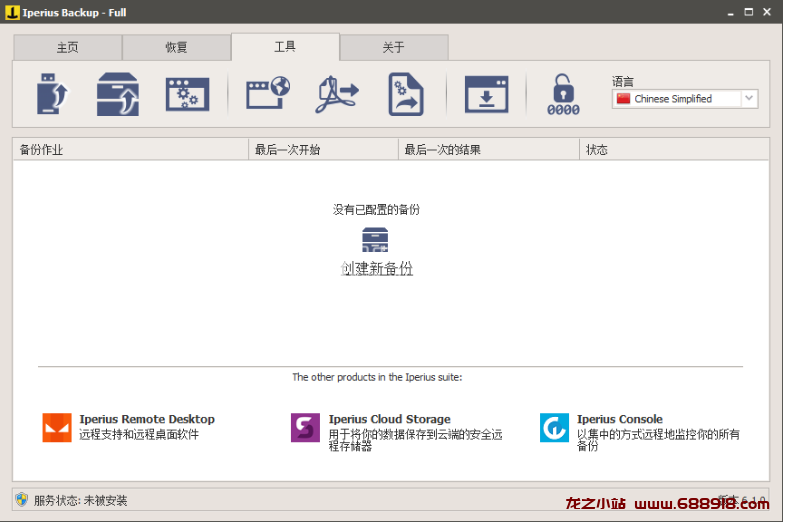Click the PDF export arrow icon
The image size is (785, 524).
click(x=337, y=94)
